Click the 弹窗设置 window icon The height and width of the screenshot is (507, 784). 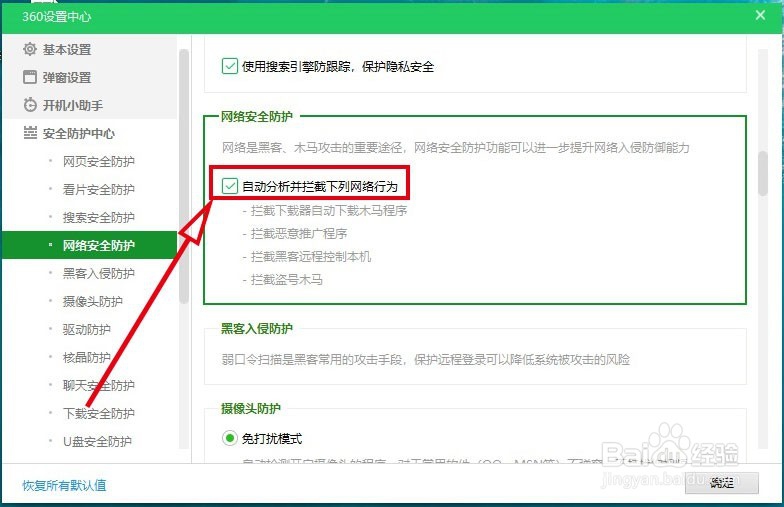pyautogui.click(x=30, y=77)
